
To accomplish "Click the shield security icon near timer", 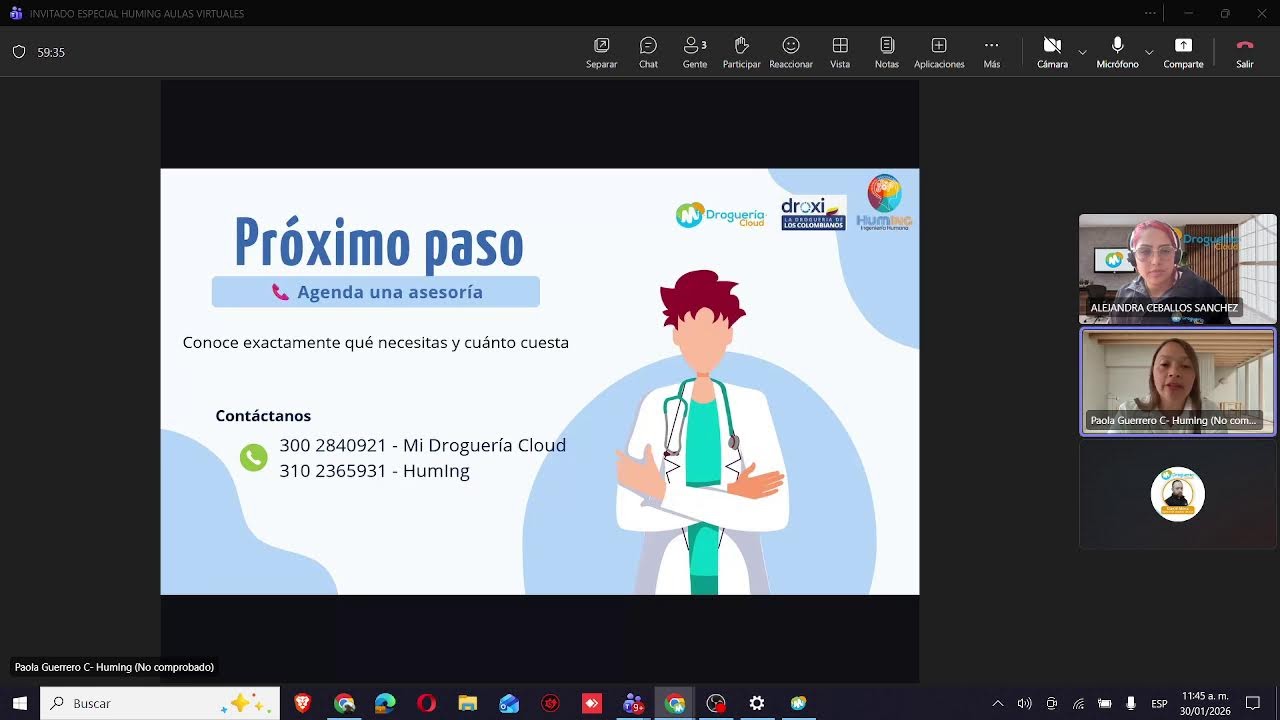I will coord(19,52).
